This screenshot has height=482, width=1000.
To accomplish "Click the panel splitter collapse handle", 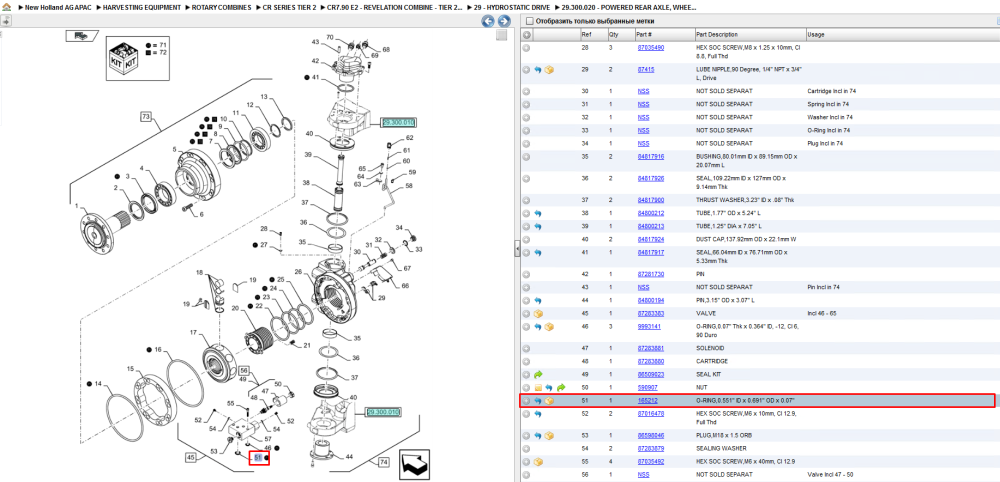I will coord(517,251).
